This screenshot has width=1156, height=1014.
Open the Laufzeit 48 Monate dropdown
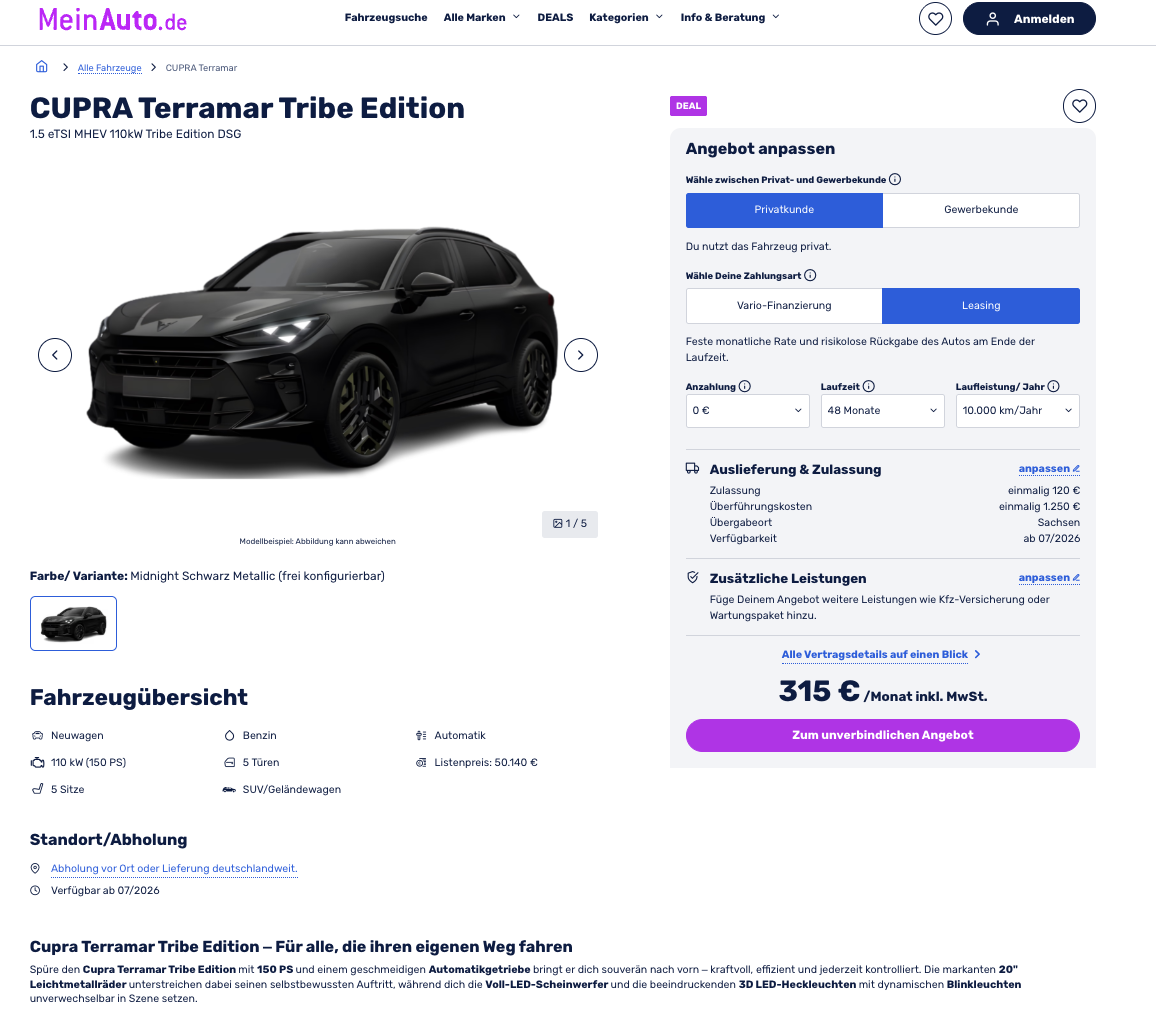pyautogui.click(x=882, y=411)
